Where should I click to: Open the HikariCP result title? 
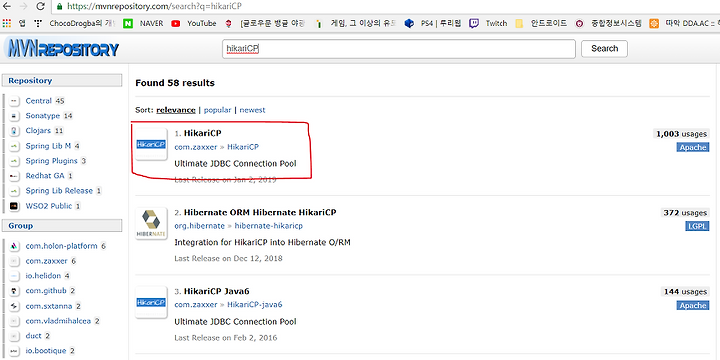point(202,133)
